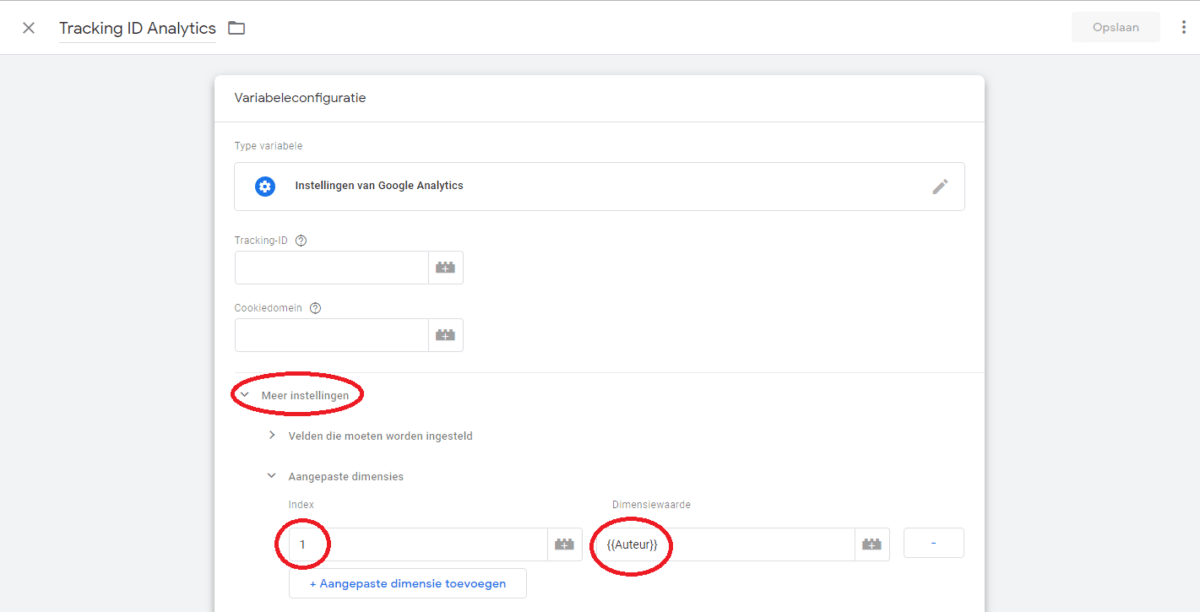Click the Index field containing 1
The image size is (1200, 612).
418,544
